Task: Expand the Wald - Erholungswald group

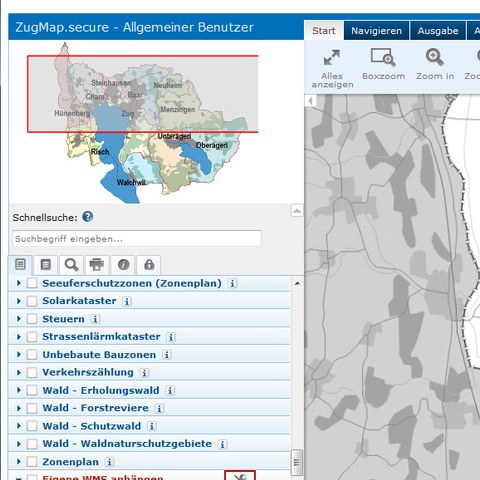Action: pyautogui.click(x=19, y=390)
